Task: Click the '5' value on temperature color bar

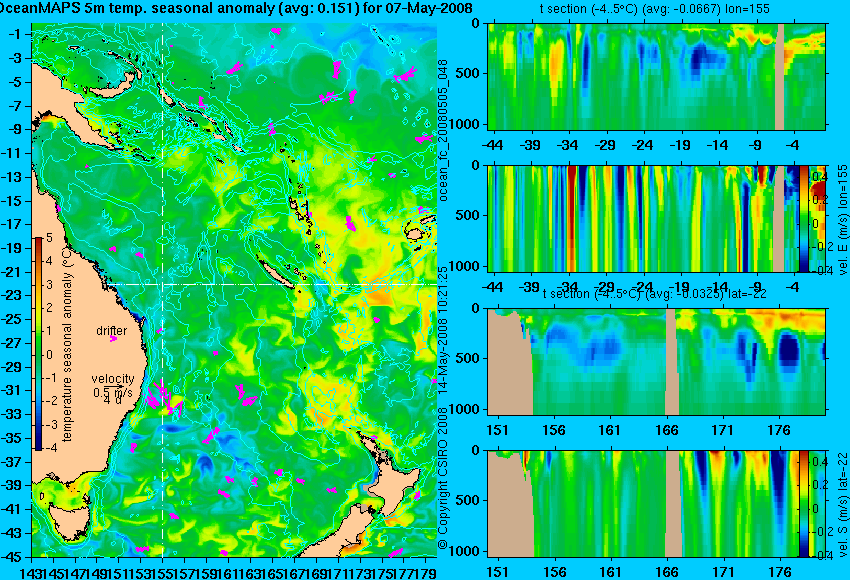Action: point(50,238)
